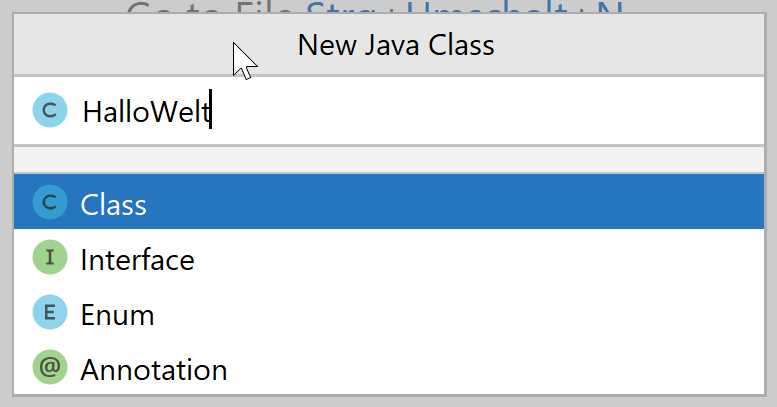Click the blue E Enum icon

point(50,312)
